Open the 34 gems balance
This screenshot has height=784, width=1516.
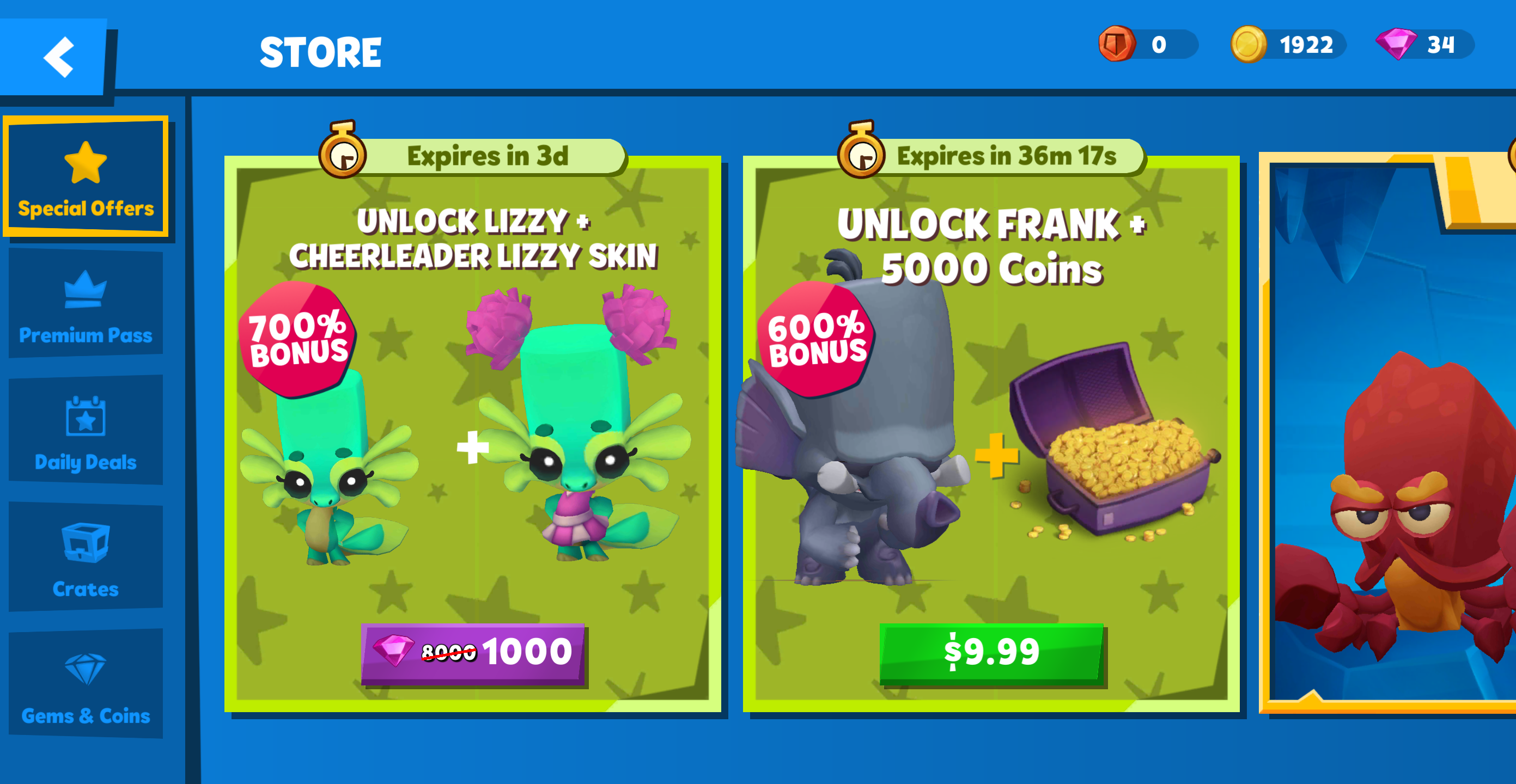coord(1425,44)
